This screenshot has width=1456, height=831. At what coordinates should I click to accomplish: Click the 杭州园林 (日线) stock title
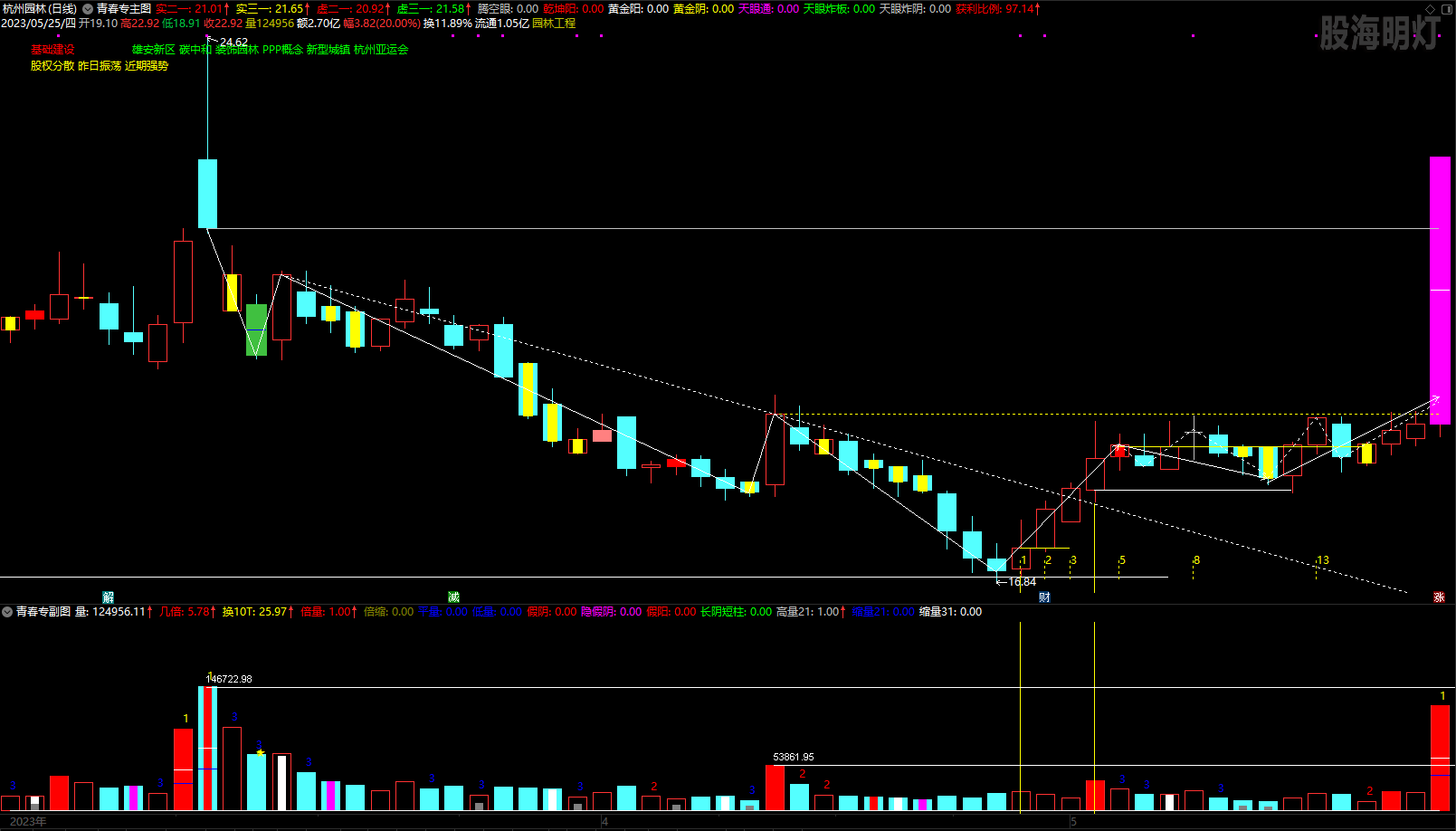point(40,9)
